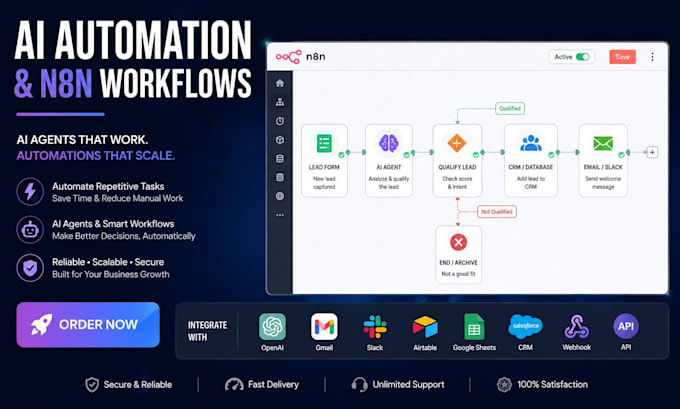Click 'Automations That Scale.' tagline
Screen dimensions: 680x409
(96, 156)
